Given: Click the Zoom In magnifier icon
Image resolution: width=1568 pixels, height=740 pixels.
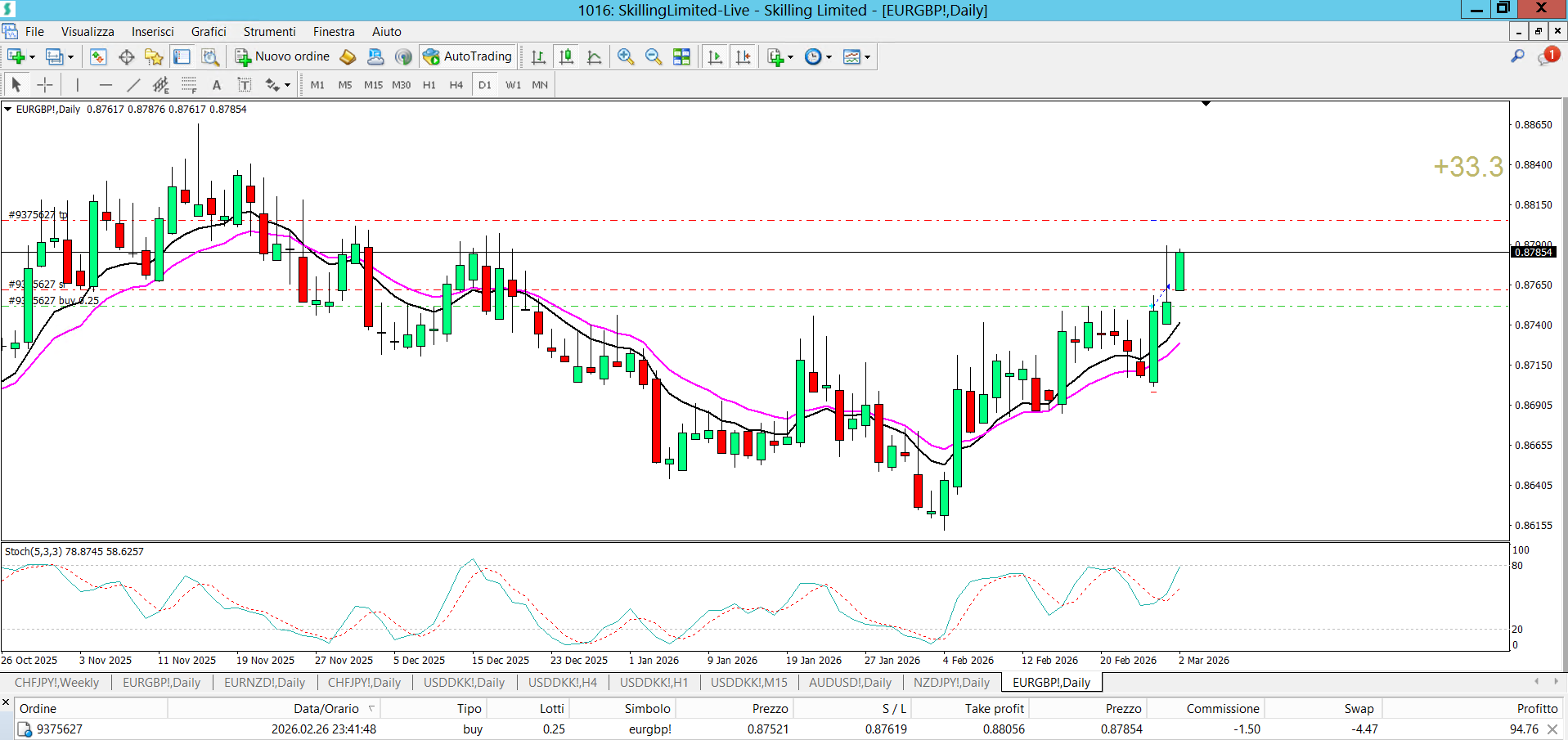Looking at the screenshot, I should (x=626, y=56).
